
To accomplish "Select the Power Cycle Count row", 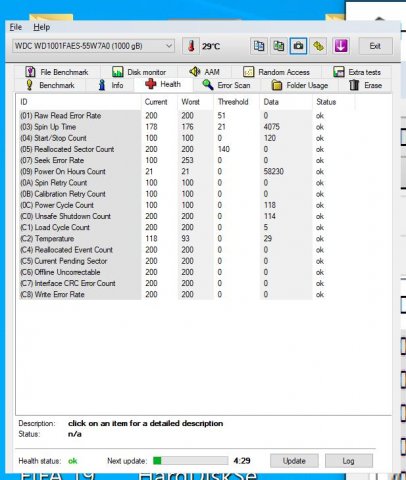I will (x=187, y=205).
